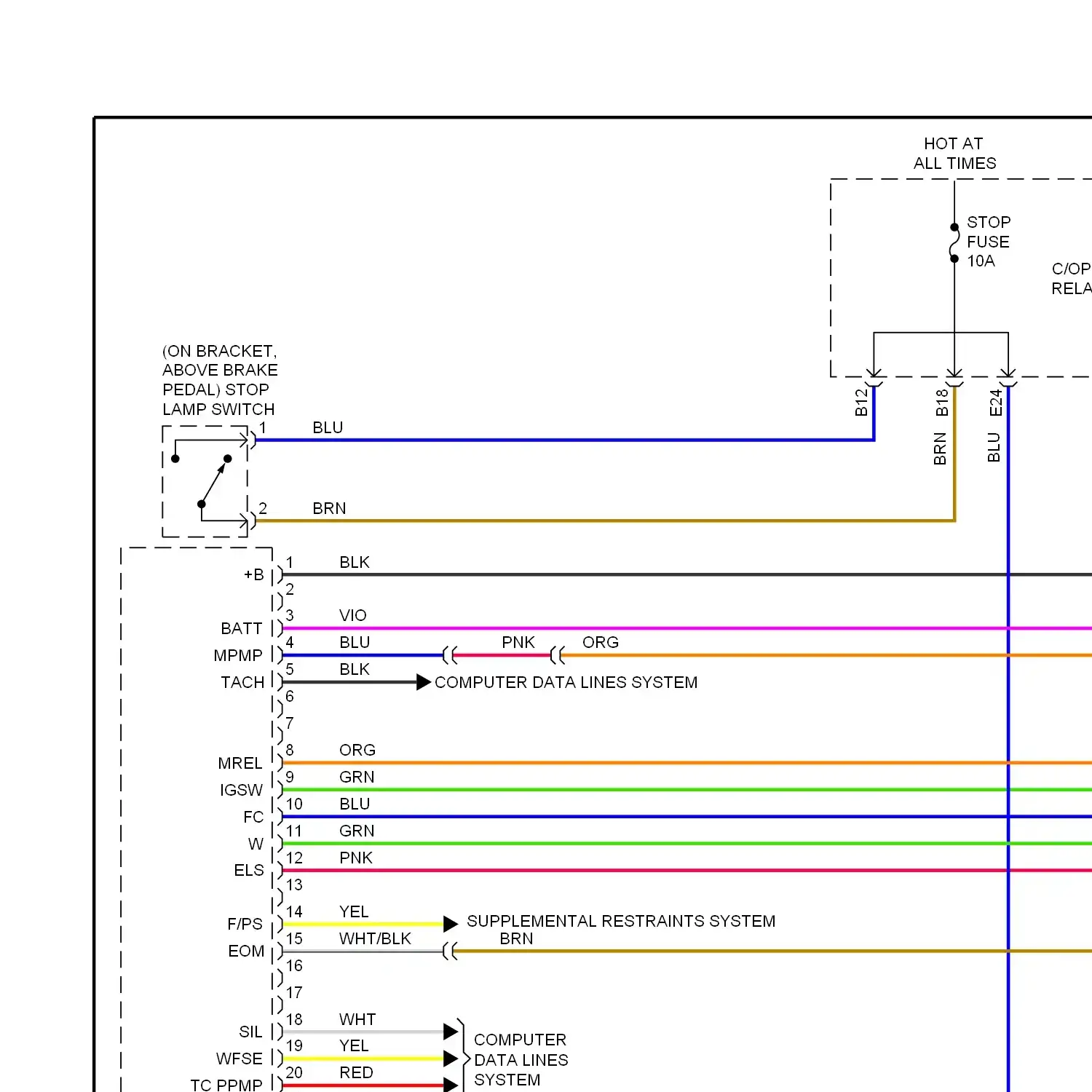Click the arrowhead ending the TACH wire
Image resolution: width=1092 pixels, height=1092 pixels.
click(x=424, y=682)
